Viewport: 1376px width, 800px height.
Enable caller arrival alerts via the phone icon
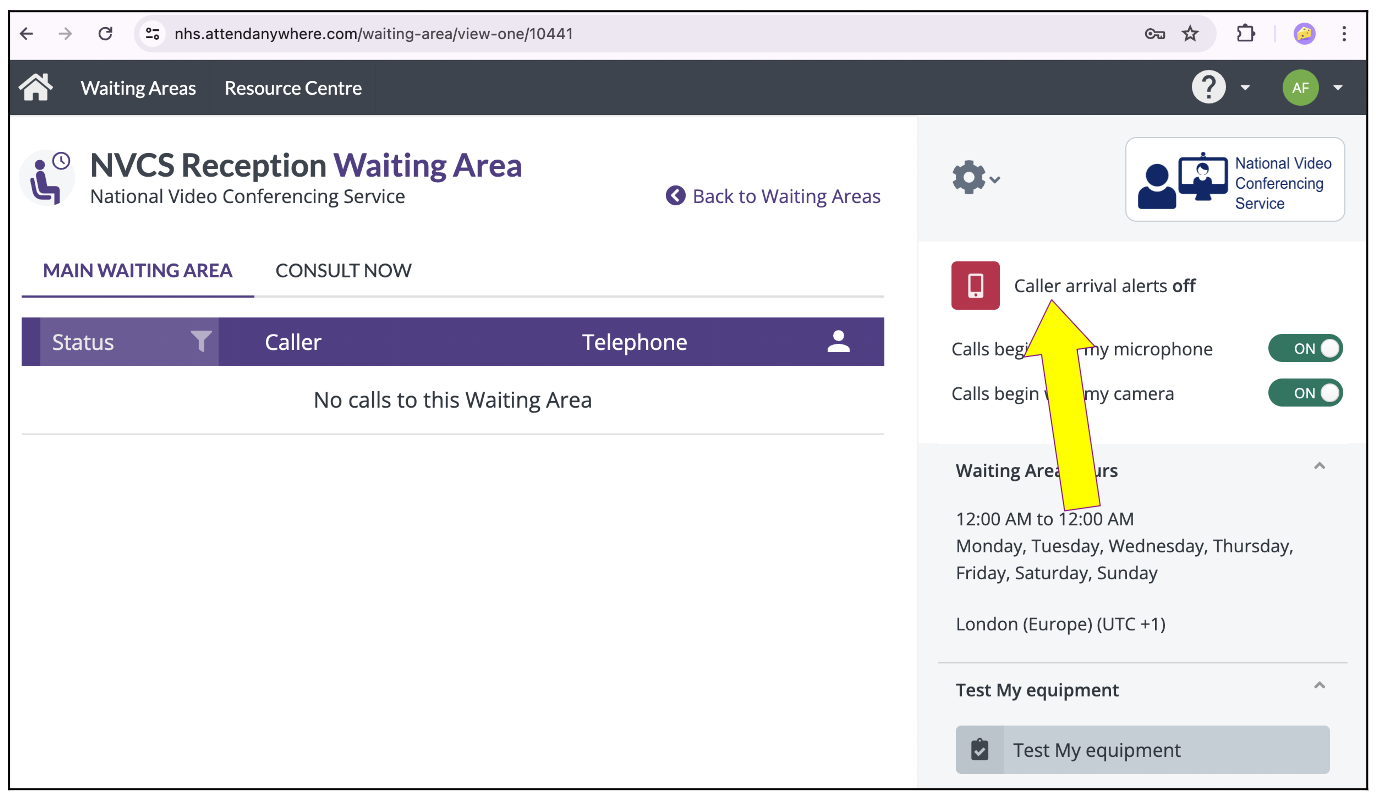[975, 285]
